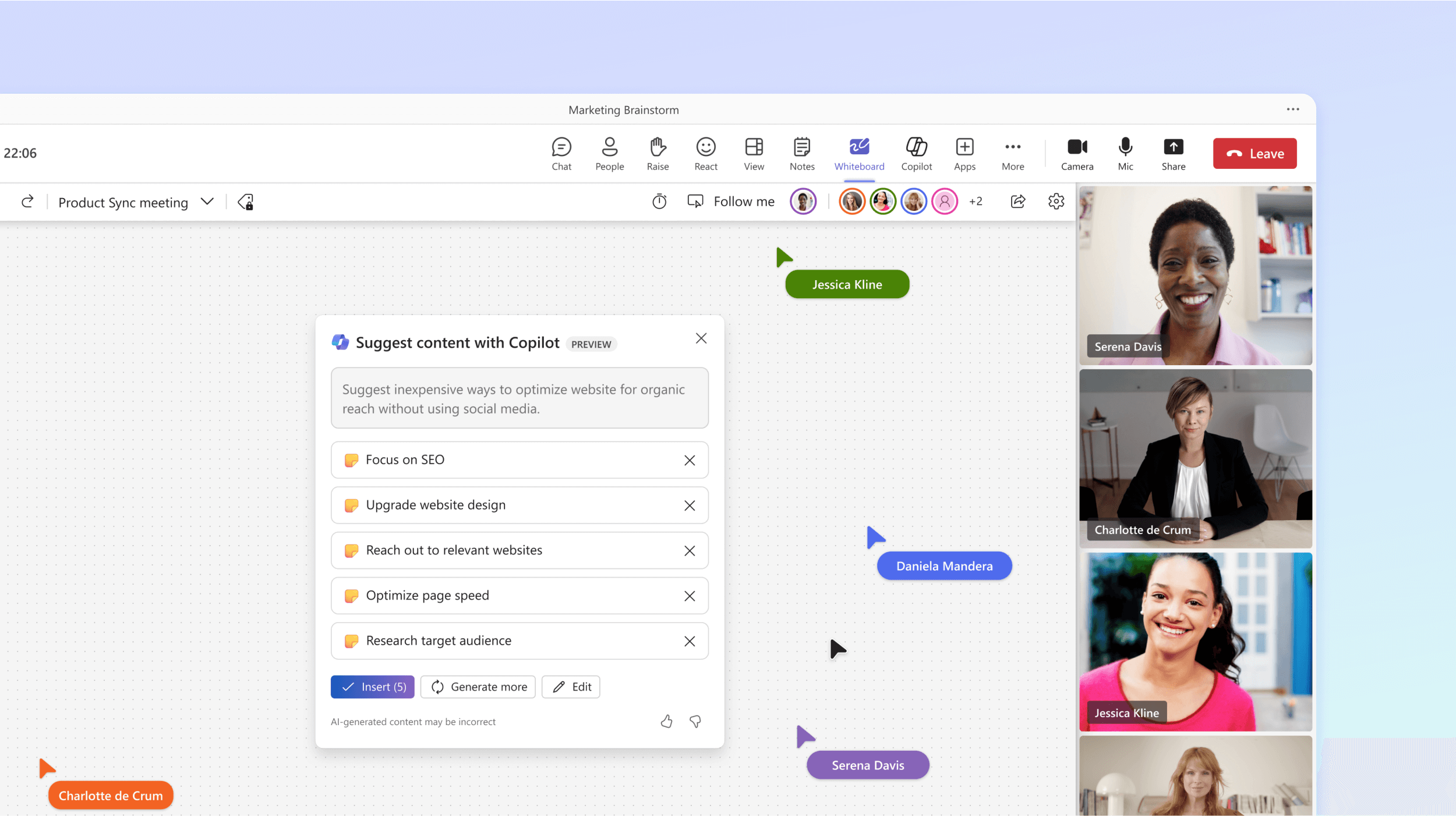The width and height of the screenshot is (1456, 816).
Task: Click the Copilot prompt input field
Action: 518,398
